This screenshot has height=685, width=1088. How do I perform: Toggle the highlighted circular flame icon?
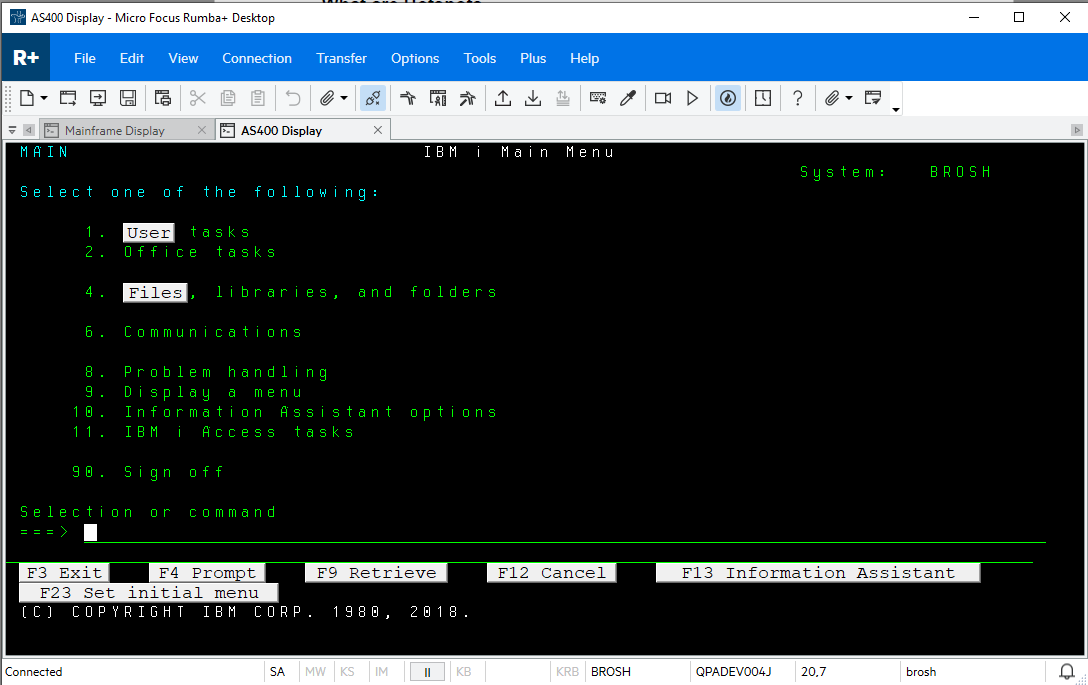click(727, 98)
